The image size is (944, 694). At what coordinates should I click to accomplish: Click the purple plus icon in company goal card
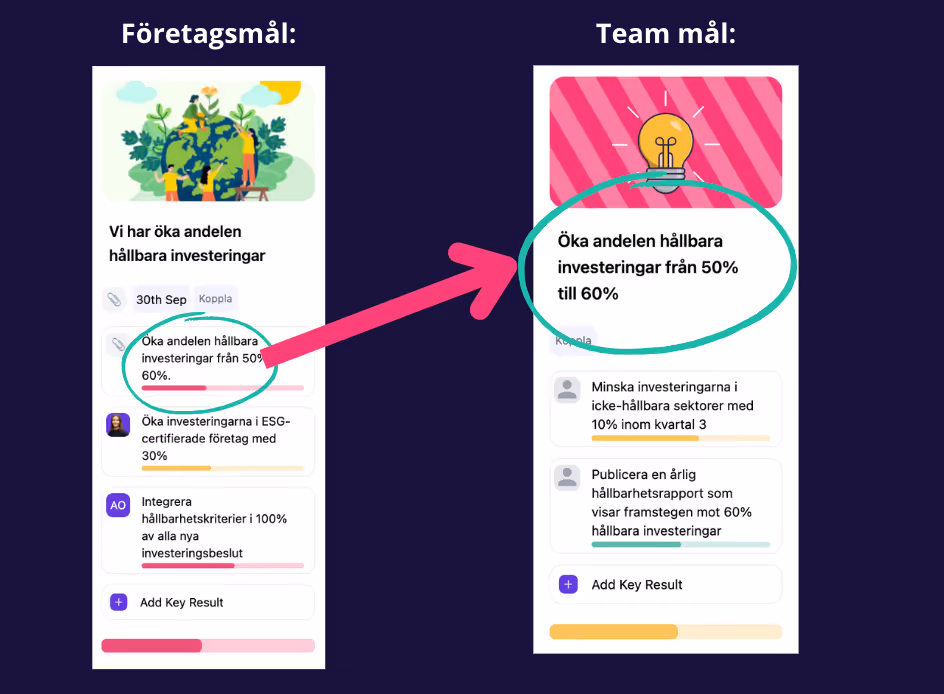[x=119, y=602]
